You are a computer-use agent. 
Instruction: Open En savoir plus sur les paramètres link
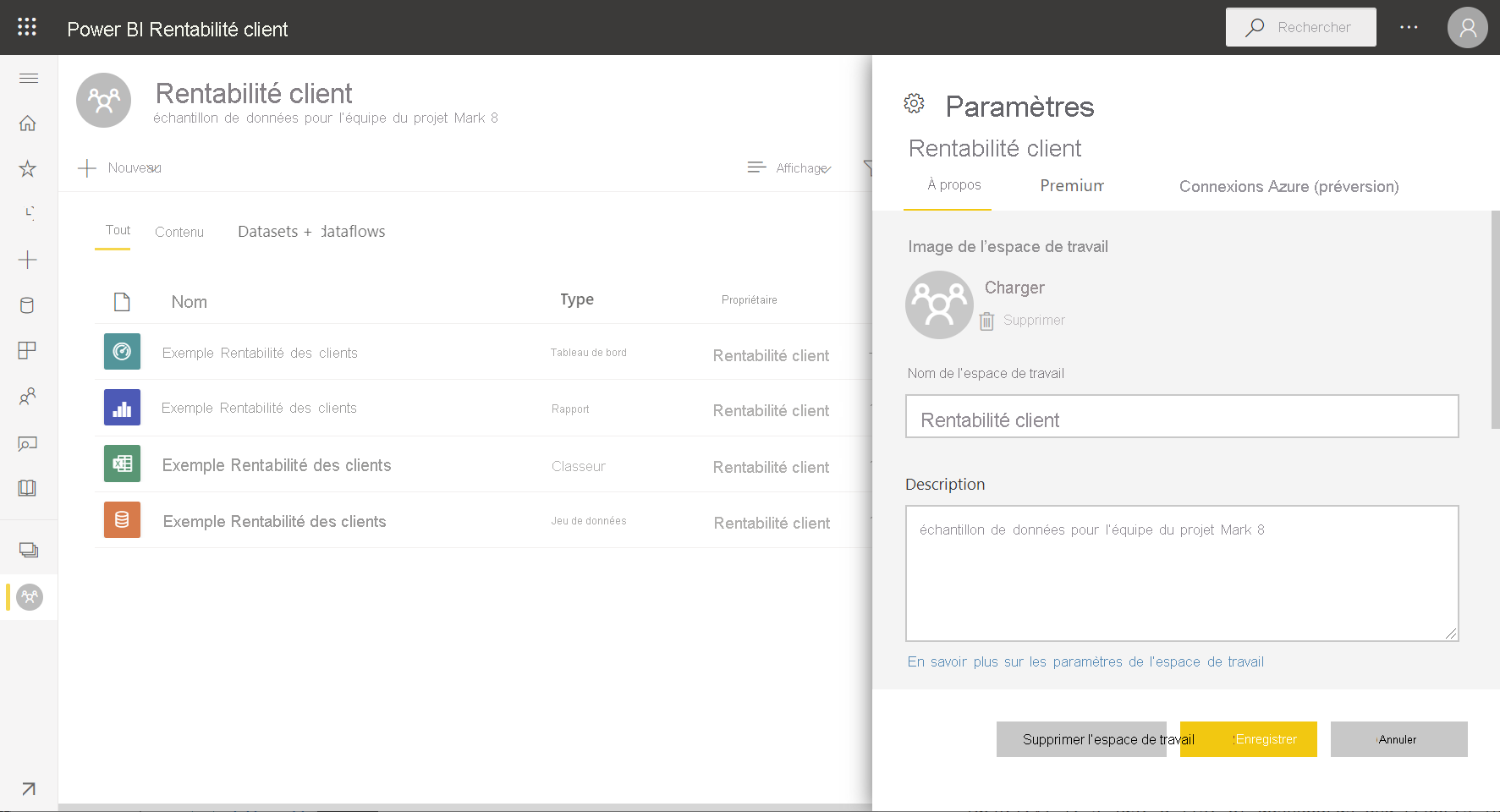[1085, 662]
